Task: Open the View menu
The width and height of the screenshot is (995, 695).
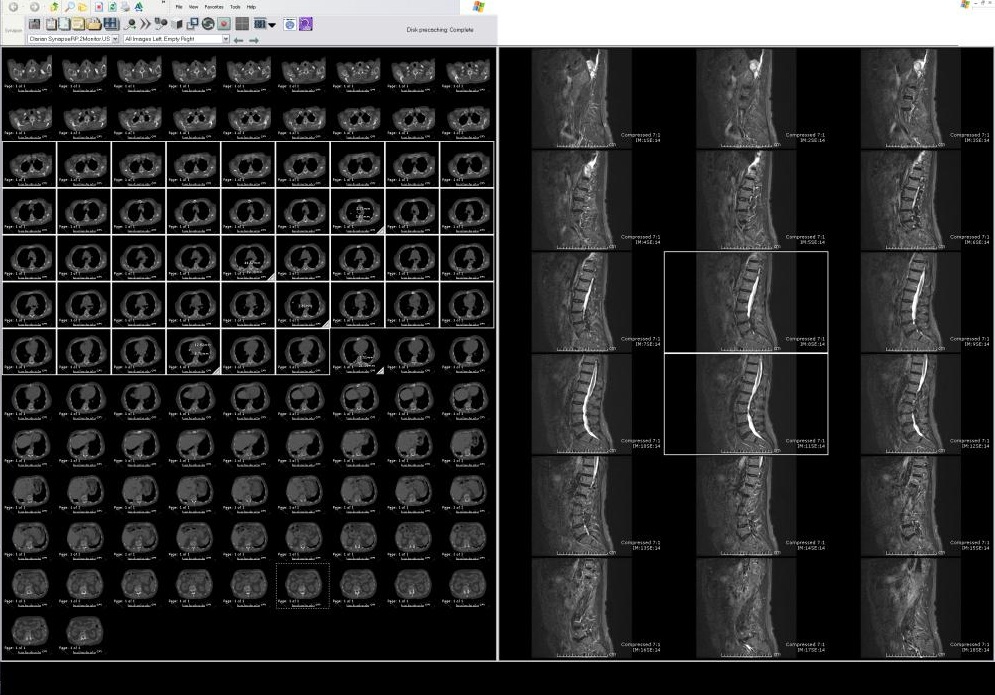Action: pyautogui.click(x=194, y=7)
